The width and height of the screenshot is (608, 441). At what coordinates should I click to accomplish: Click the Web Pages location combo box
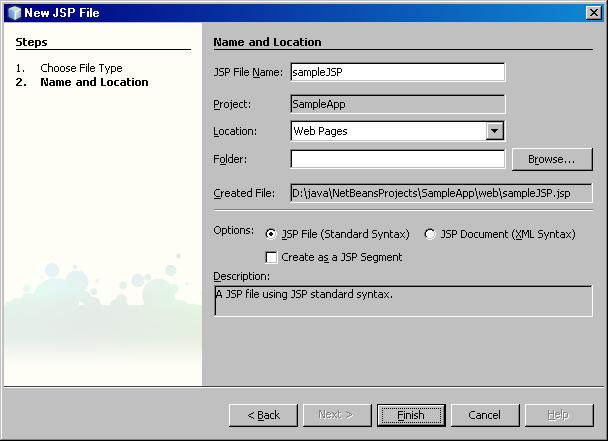coord(397,131)
